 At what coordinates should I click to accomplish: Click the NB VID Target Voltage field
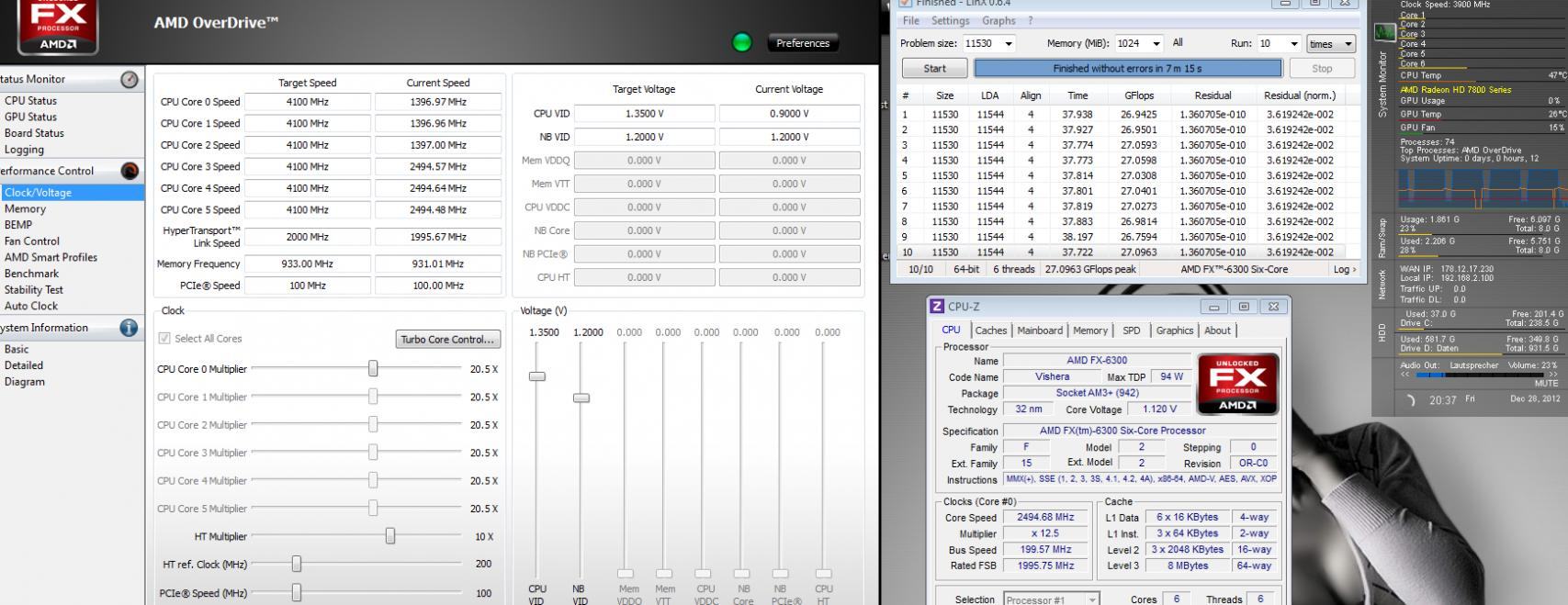(644, 137)
